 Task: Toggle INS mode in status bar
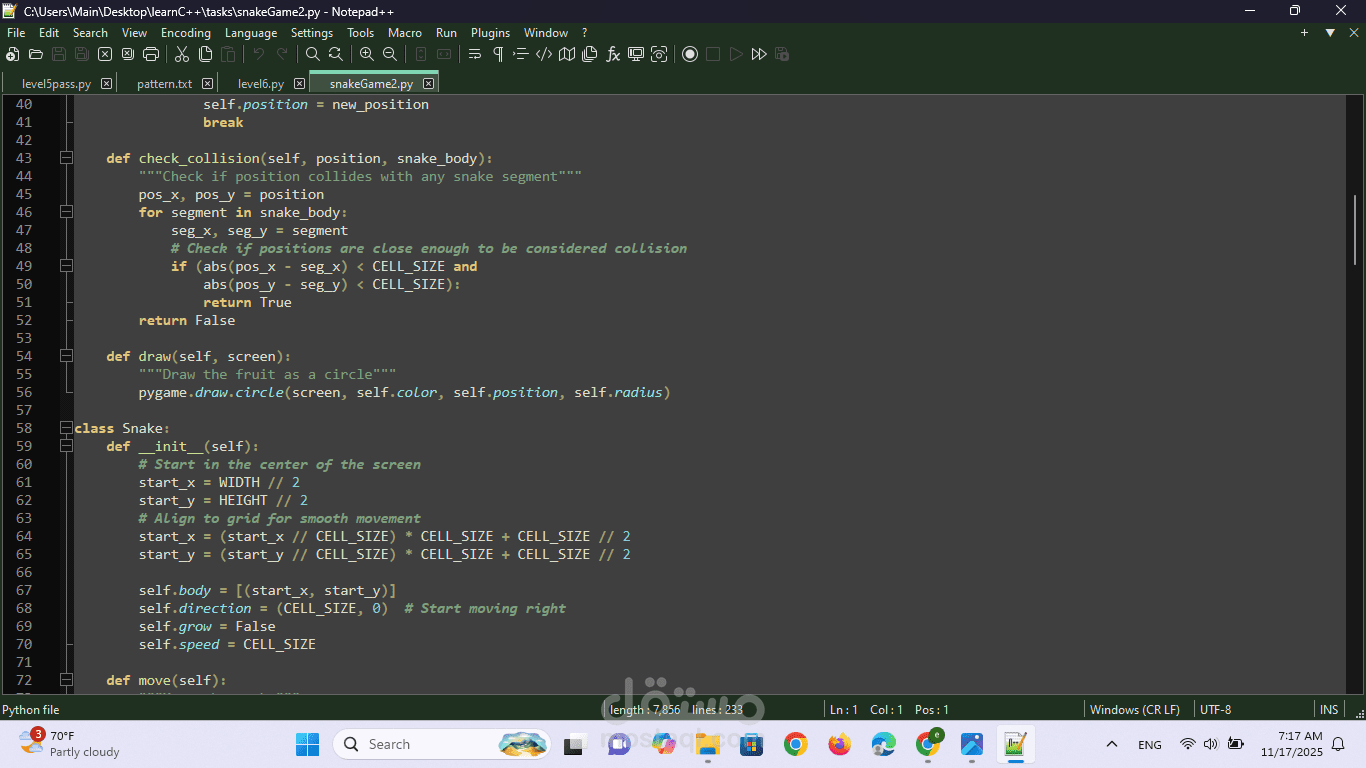tap(1329, 709)
